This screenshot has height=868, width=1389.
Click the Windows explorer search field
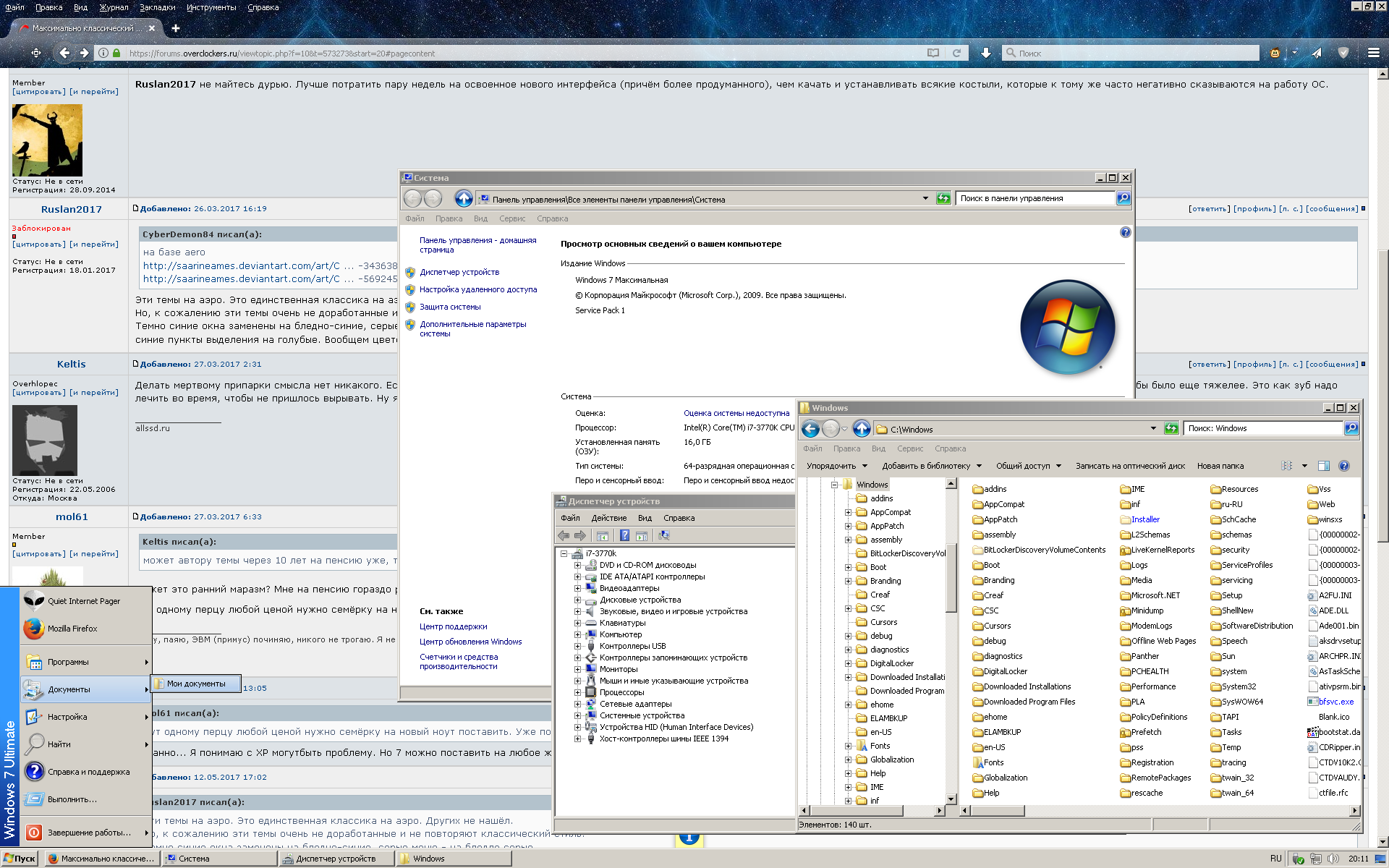[1262, 428]
